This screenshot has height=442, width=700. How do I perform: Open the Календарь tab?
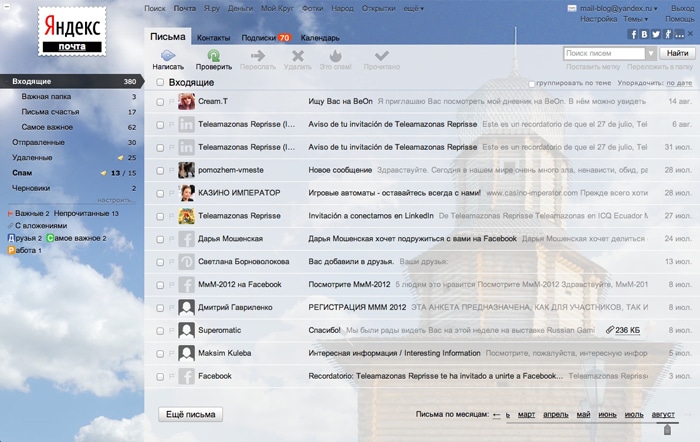[319, 37]
